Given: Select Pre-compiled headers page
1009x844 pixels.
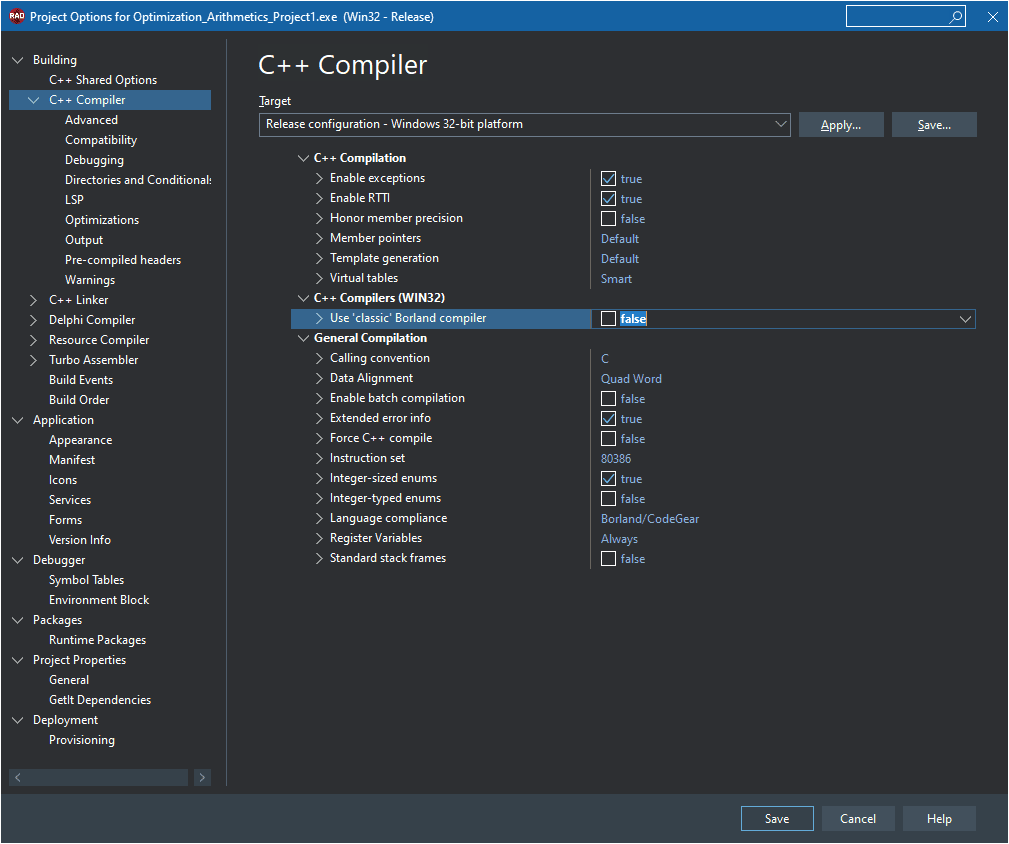Looking at the screenshot, I should [123, 260].
